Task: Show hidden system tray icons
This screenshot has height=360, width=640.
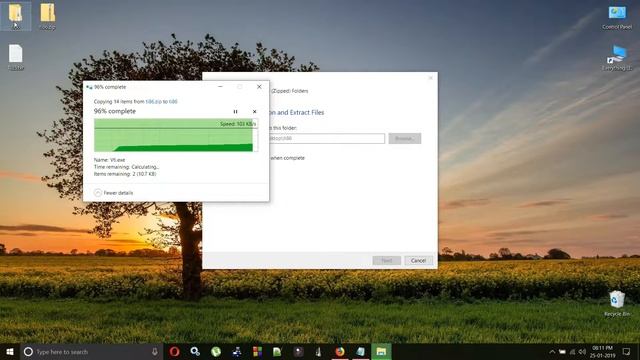Action: [552, 351]
